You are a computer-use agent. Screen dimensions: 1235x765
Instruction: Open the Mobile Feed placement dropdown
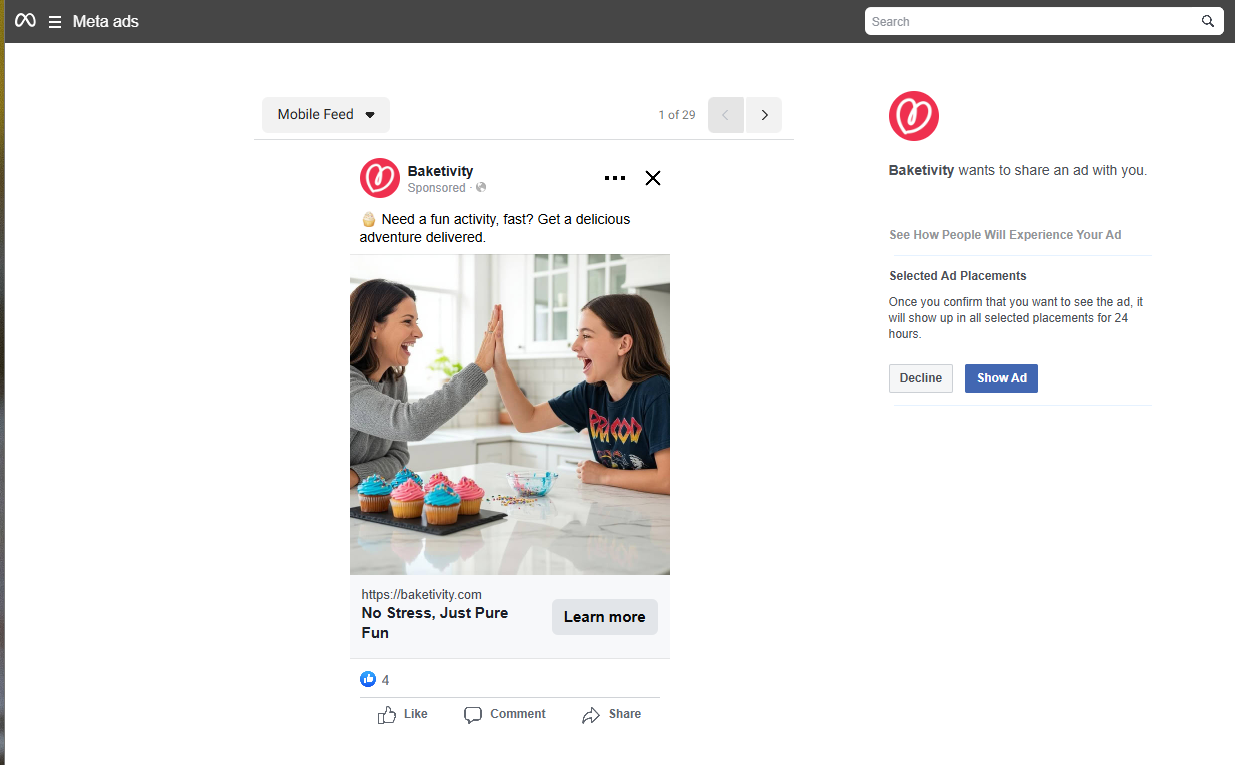click(326, 115)
